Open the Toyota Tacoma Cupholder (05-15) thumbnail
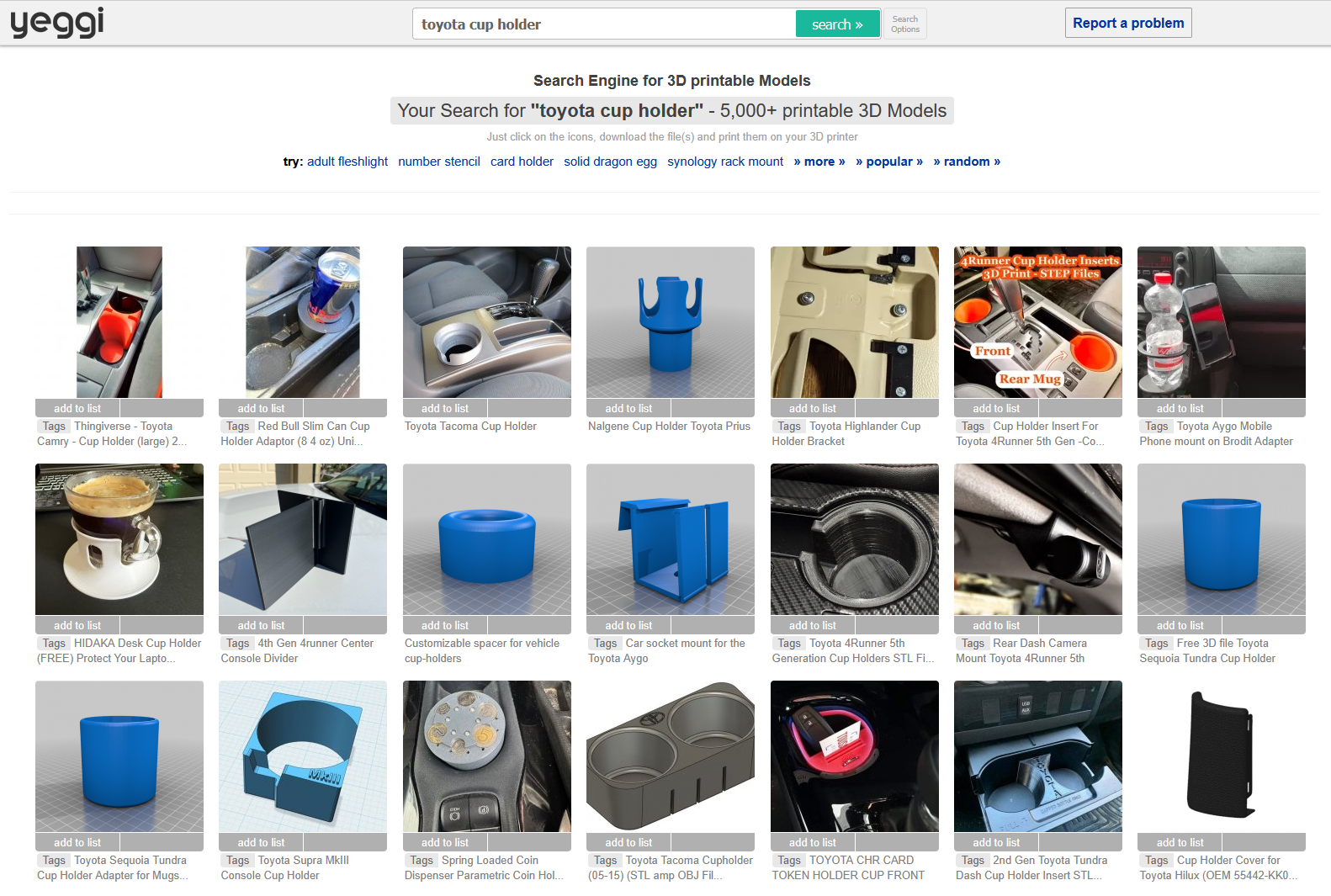1331x896 pixels. click(671, 756)
